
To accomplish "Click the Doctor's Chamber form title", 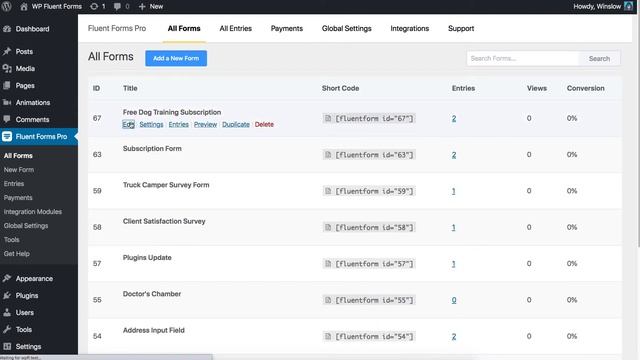I will pyautogui.click(x=152, y=294).
